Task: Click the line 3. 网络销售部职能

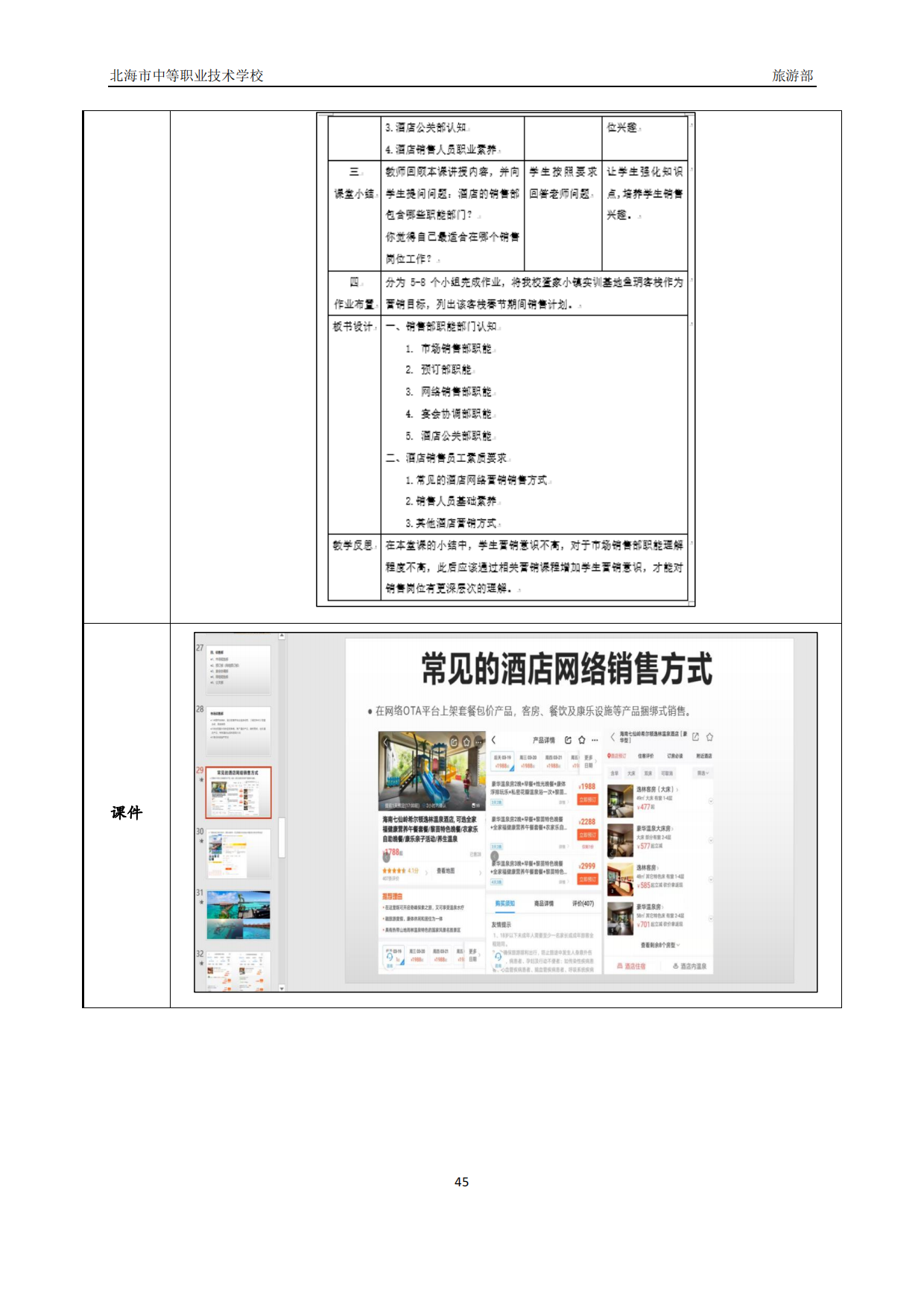Action: (449, 392)
